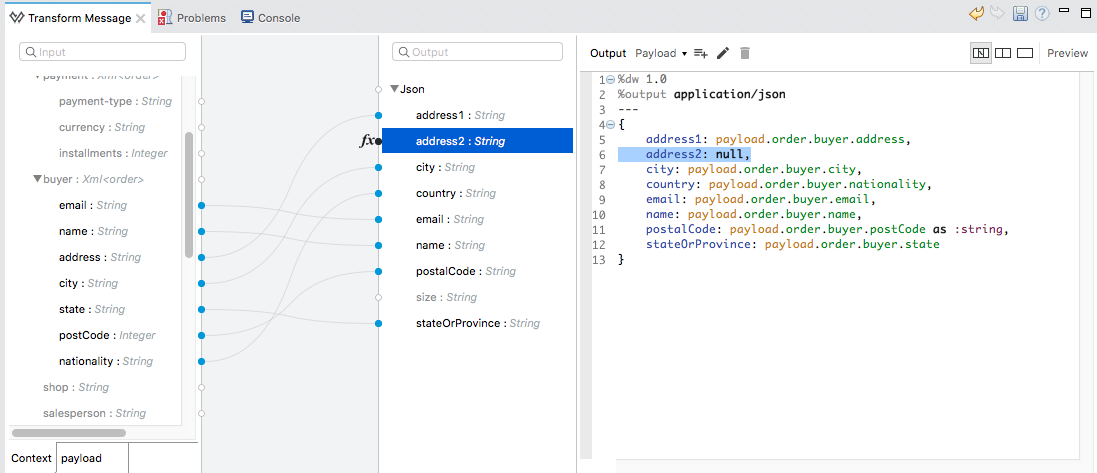Close the Transform Message tab

[x=141, y=18]
